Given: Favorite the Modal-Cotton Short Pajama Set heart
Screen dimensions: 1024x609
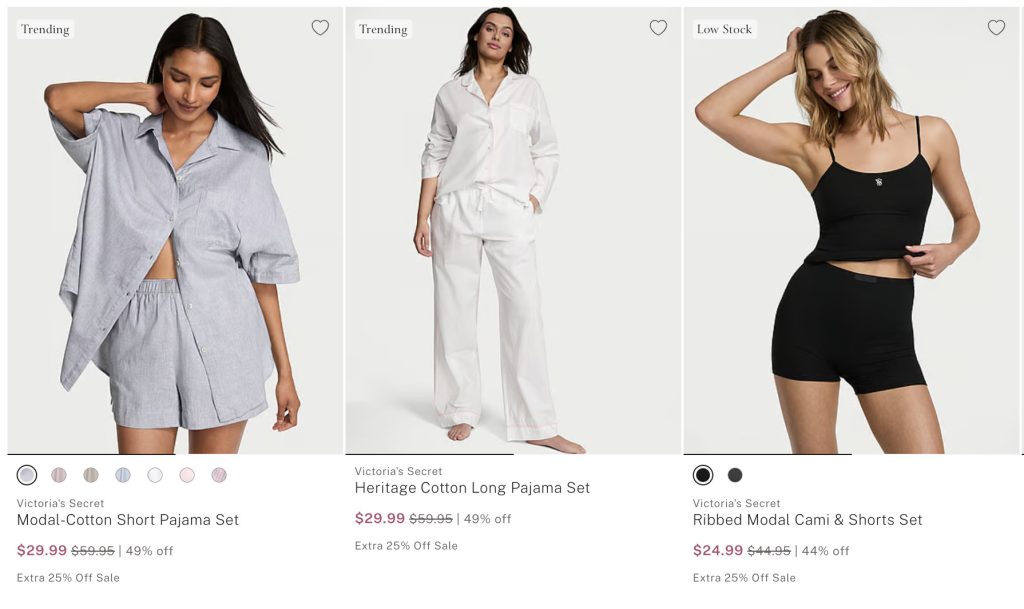Looking at the screenshot, I should point(320,28).
